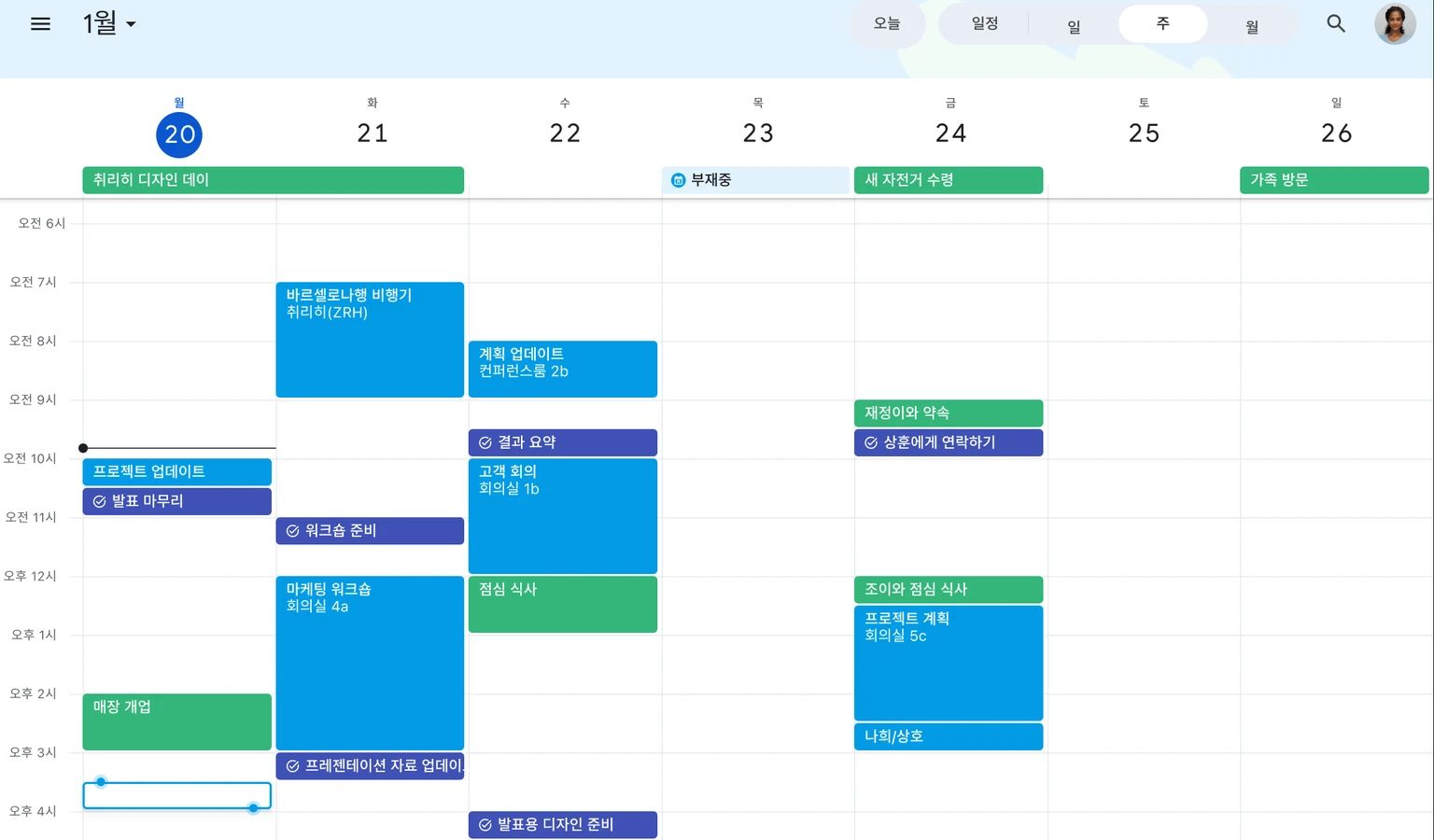Screen dimensions: 1434x840
Task: Toggle checkmark on 결과 요약 task
Action: point(485,442)
